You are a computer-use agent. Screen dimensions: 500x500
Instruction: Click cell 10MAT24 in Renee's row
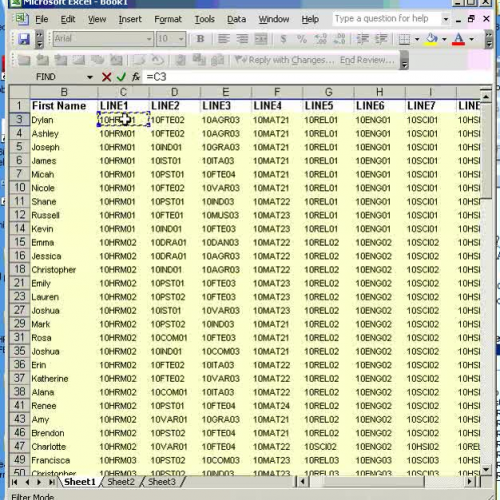pyautogui.click(x=277, y=406)
